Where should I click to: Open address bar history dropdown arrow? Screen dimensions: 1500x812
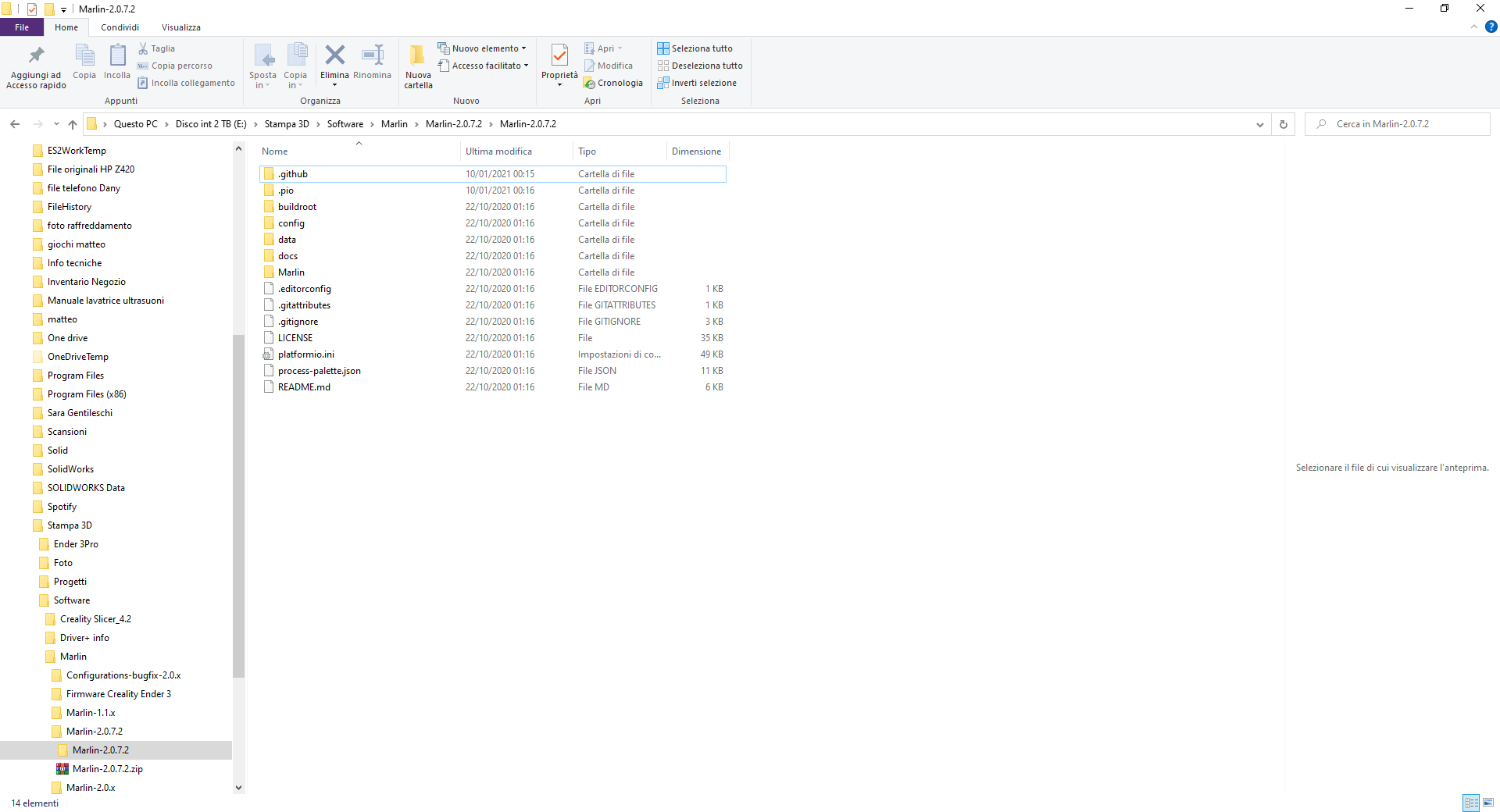tap(1261, 124)
